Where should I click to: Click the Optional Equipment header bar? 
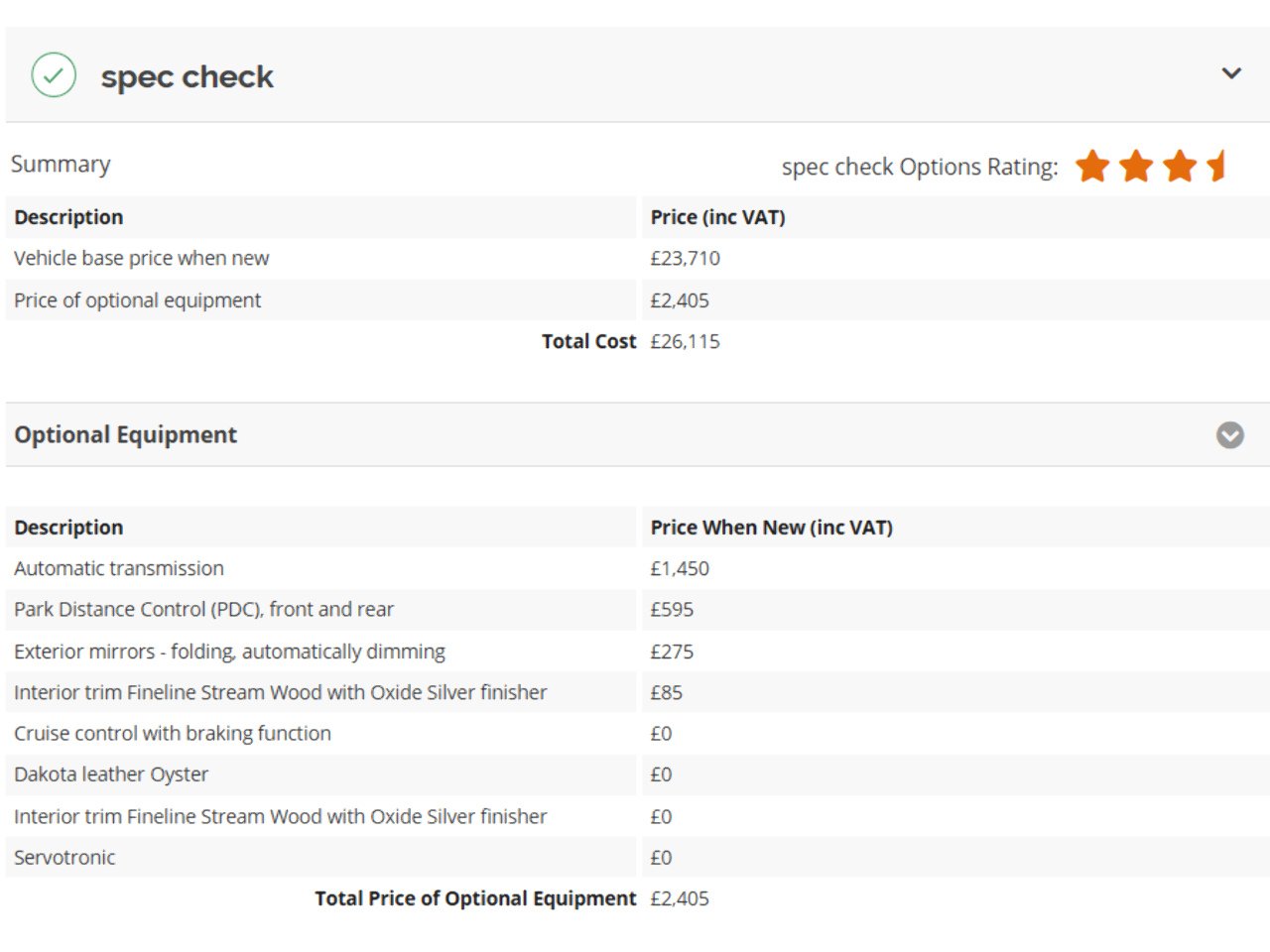[x=638, y=434]
